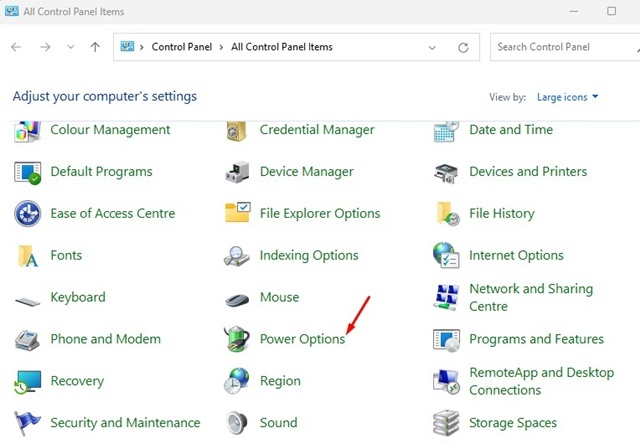Viewport: 640px width, 443px height.
Task: Open the Power Options link
Action: 302,339
